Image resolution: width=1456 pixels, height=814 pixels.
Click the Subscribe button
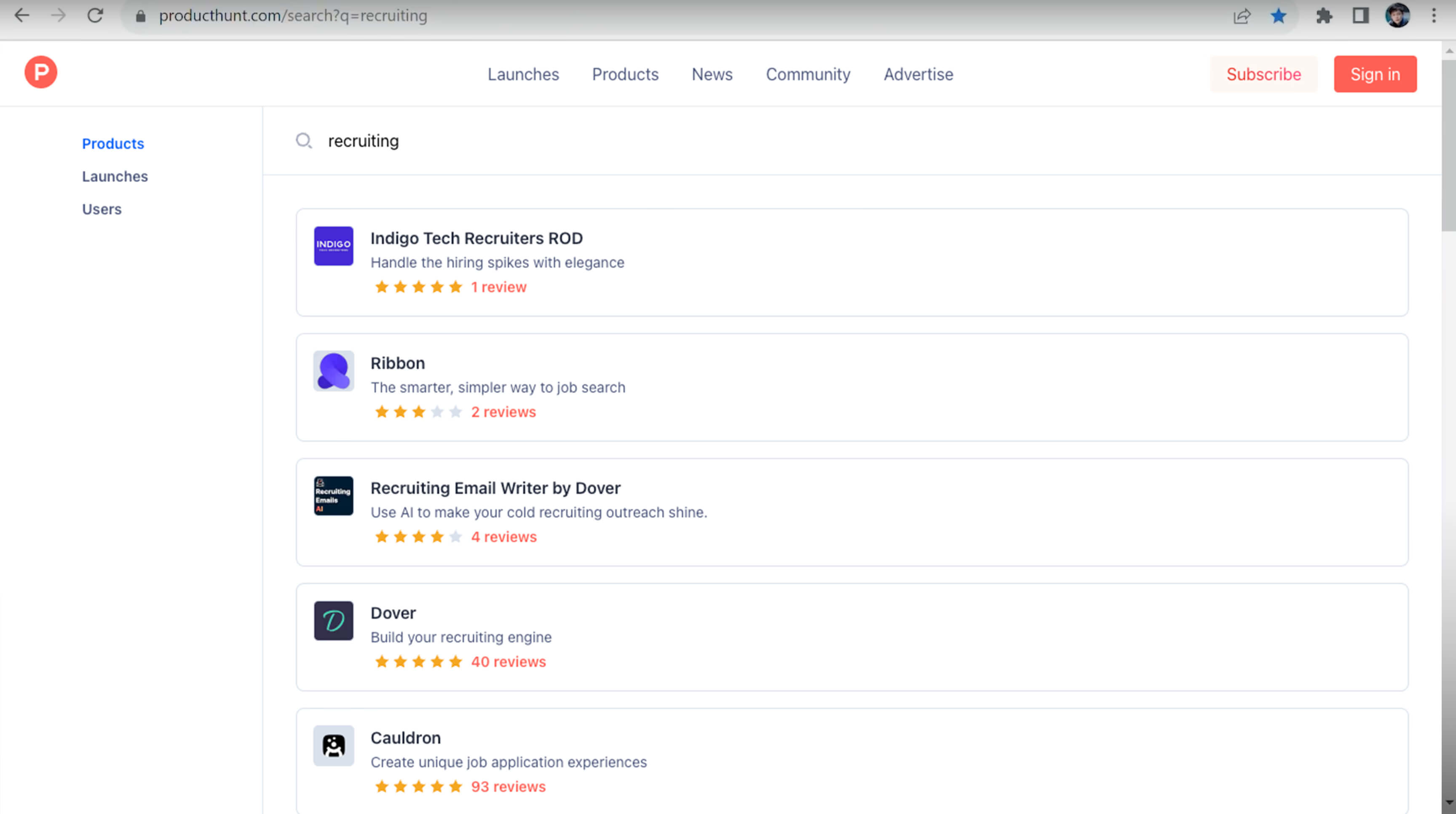click(1264, 74)
